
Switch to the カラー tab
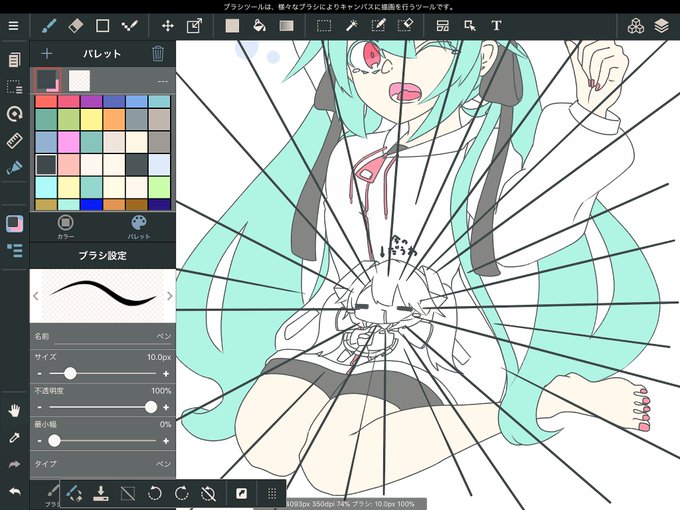(x=65, y=227)
